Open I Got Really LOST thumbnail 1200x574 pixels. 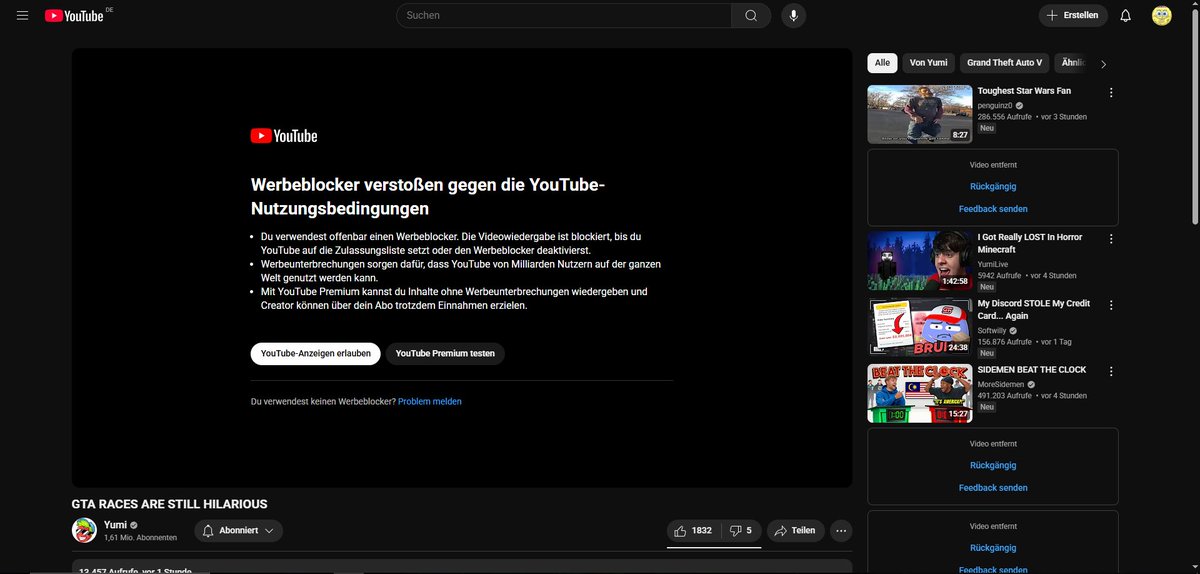[x=920, y=261]
